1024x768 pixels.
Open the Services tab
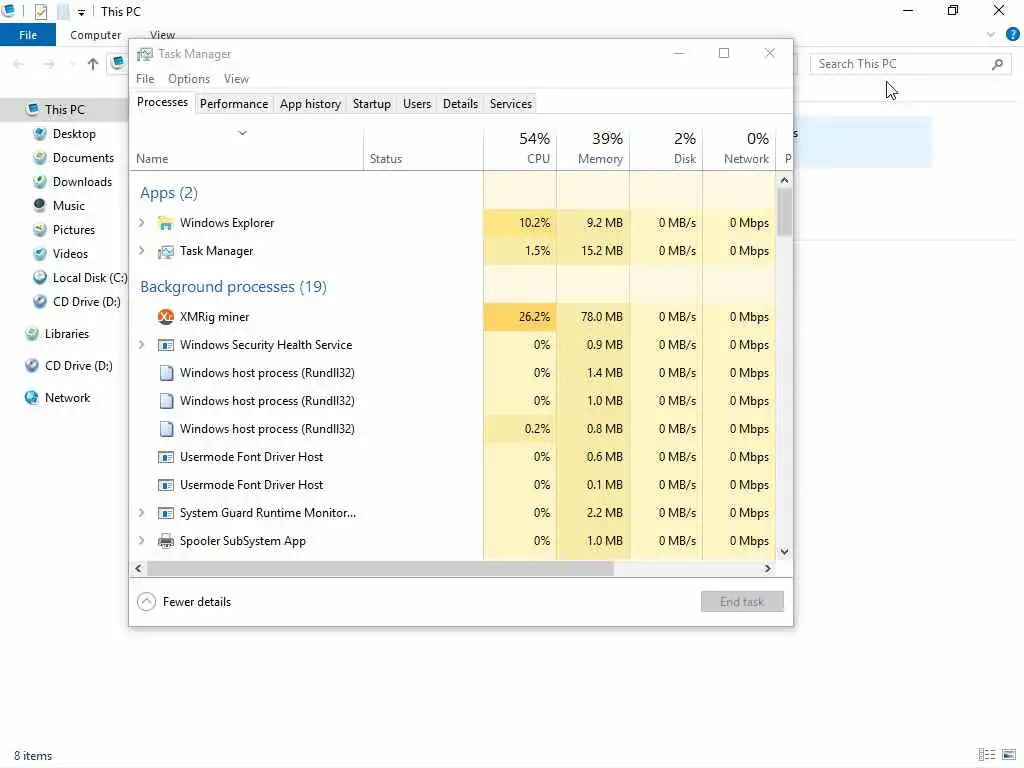(511, 104)
